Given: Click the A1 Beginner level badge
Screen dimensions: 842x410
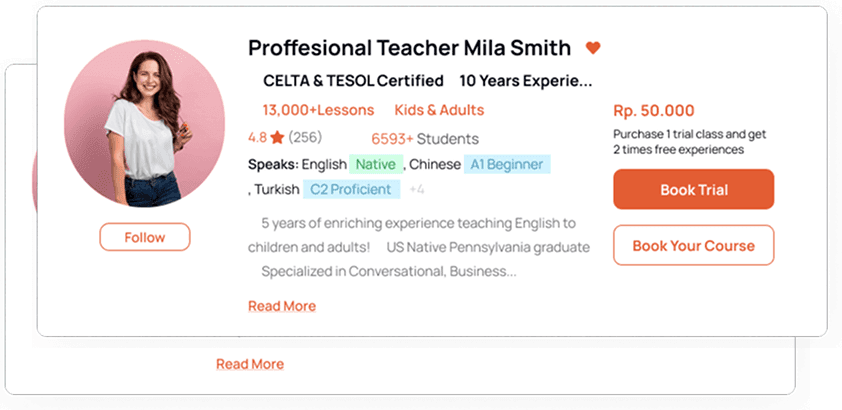Looking at the screenshot, I should click(507, 164).
